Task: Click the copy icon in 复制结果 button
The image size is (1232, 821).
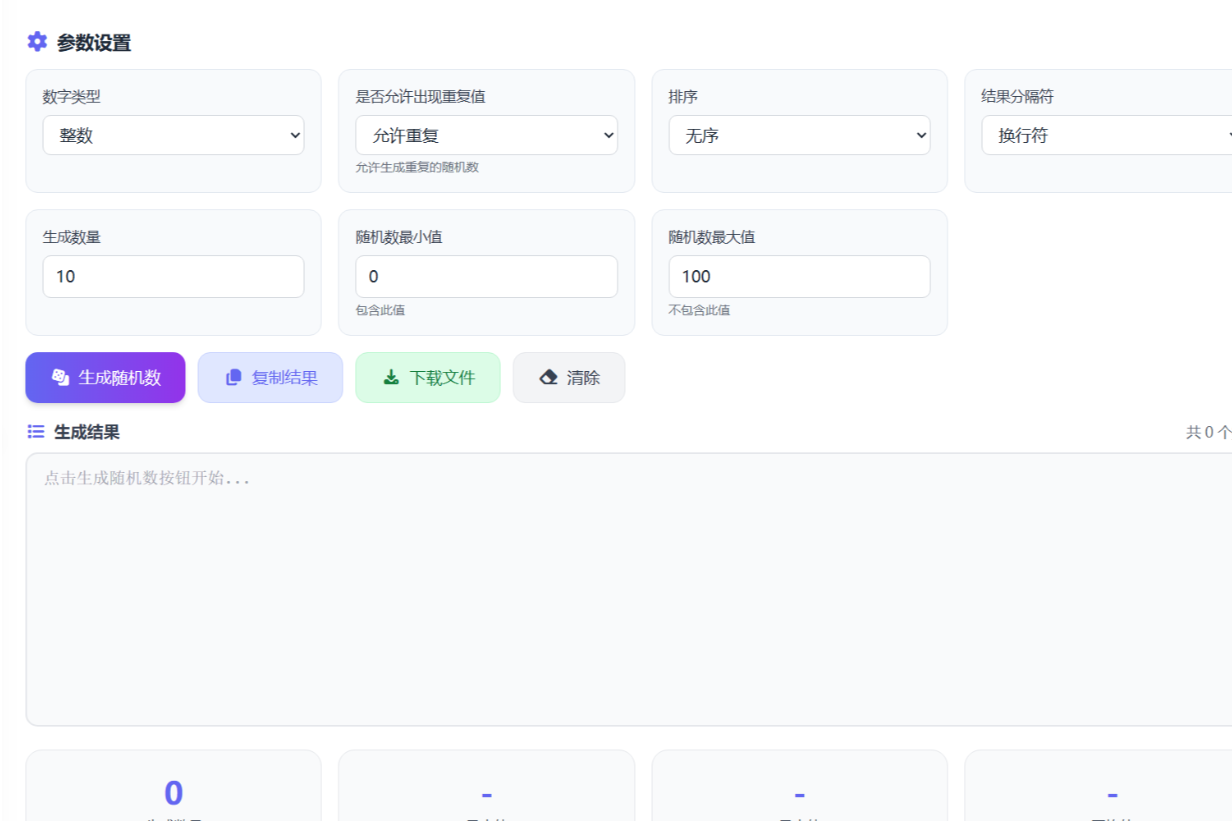Action: pos(234,377)
